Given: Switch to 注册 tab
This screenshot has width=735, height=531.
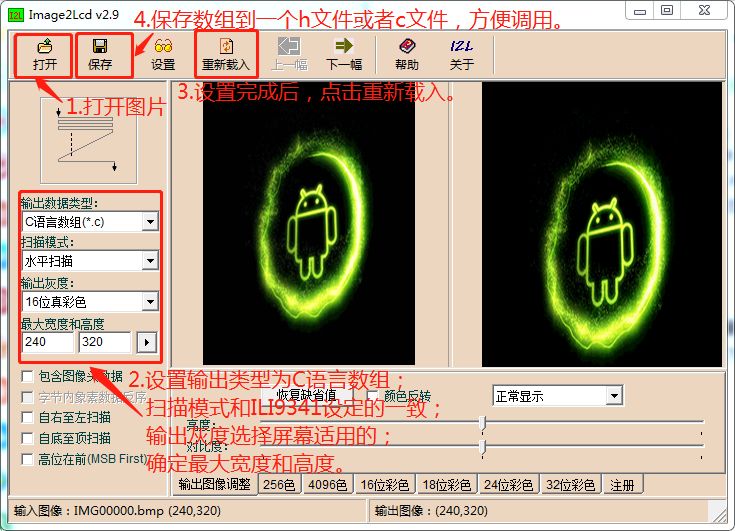Looking at the screenshot, I should click(x=622, y=485).
